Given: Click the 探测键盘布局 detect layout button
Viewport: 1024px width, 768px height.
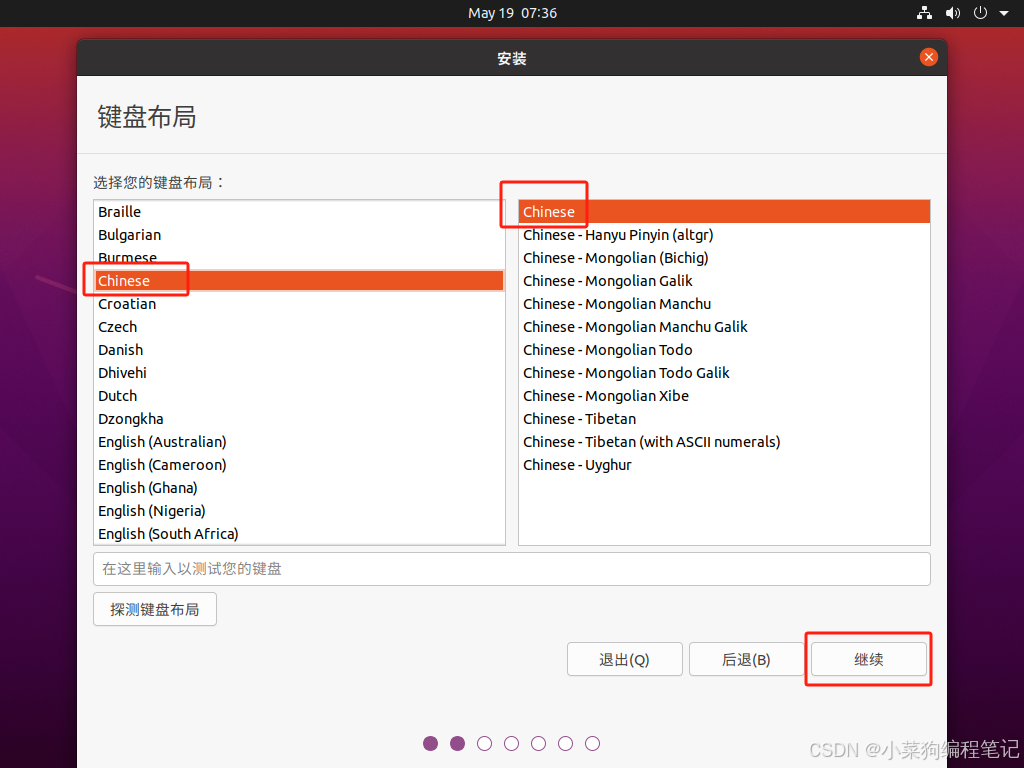Looking at the screenshot, I should coord(155,609).
